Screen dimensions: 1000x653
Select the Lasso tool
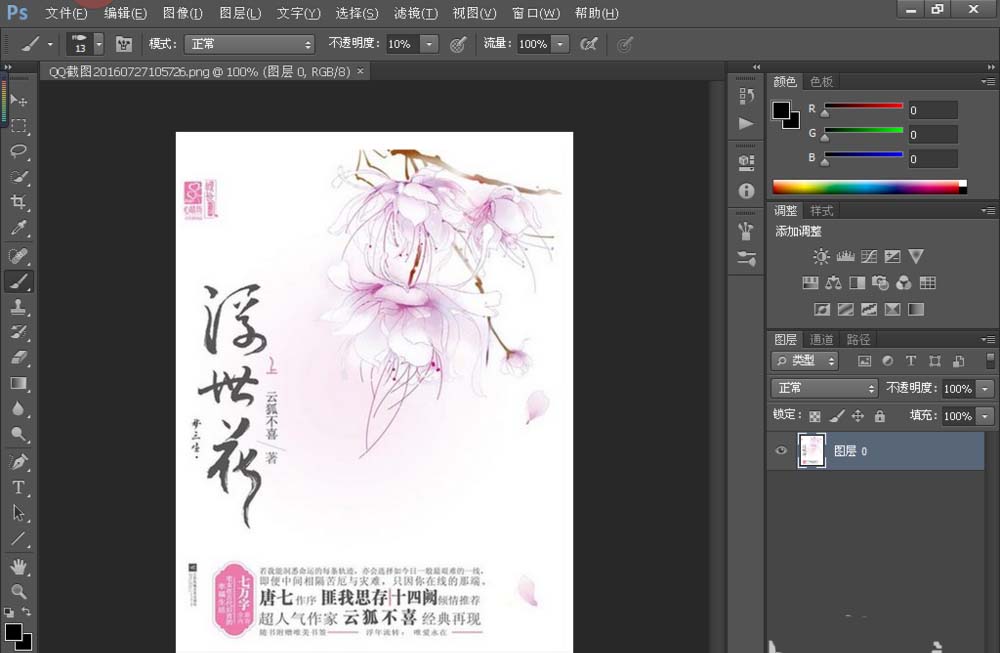(x=18, y=151)
